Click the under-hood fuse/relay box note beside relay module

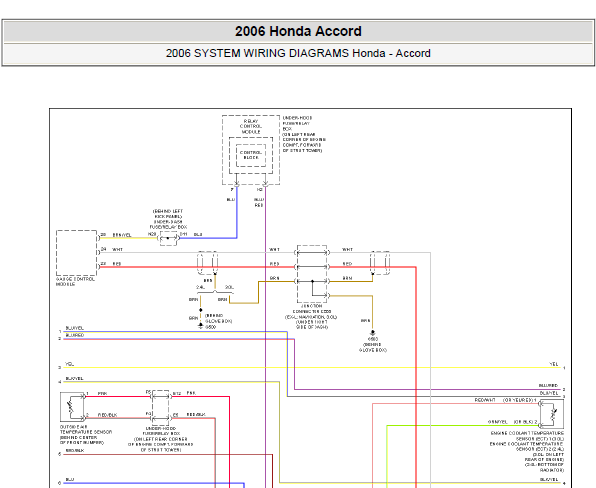[x=304, y=134]
